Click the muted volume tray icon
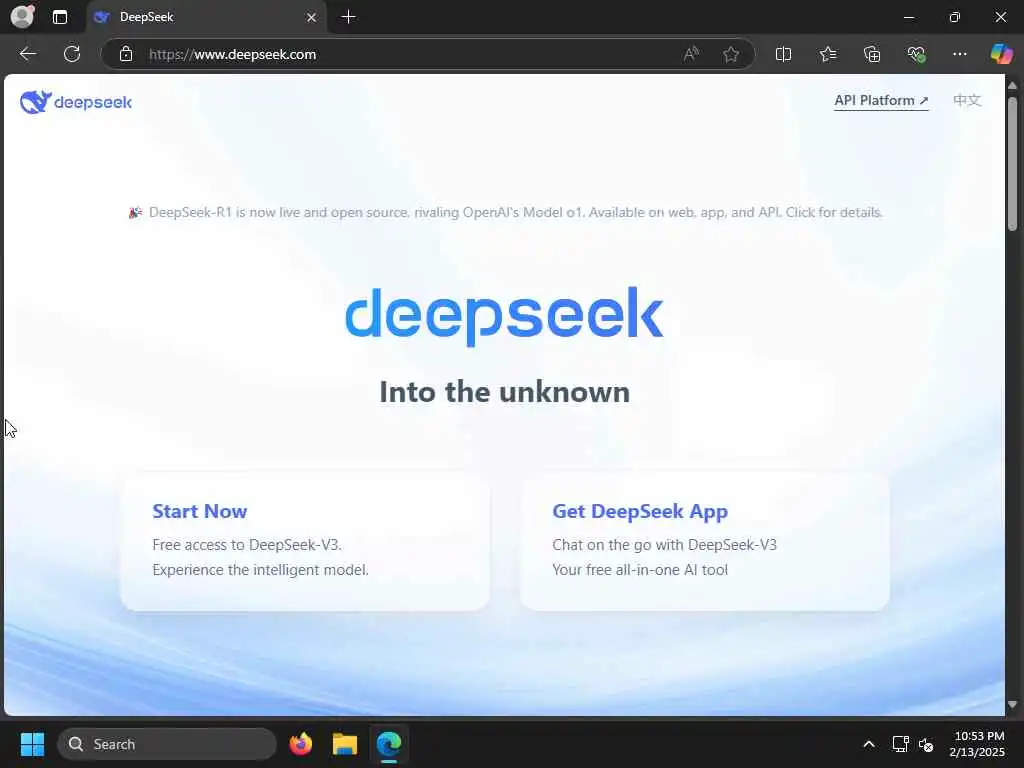Screen dimensions: 1024x768 926,744
